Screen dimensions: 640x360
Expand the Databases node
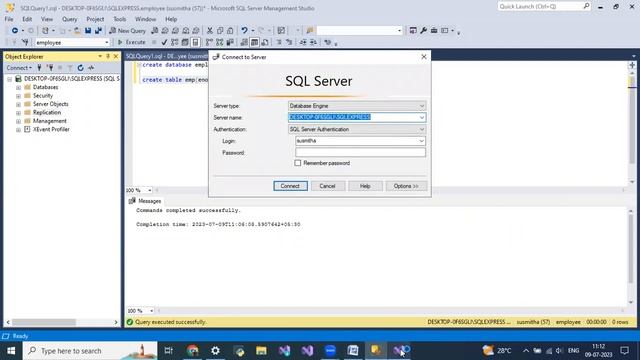click(18, 87)
